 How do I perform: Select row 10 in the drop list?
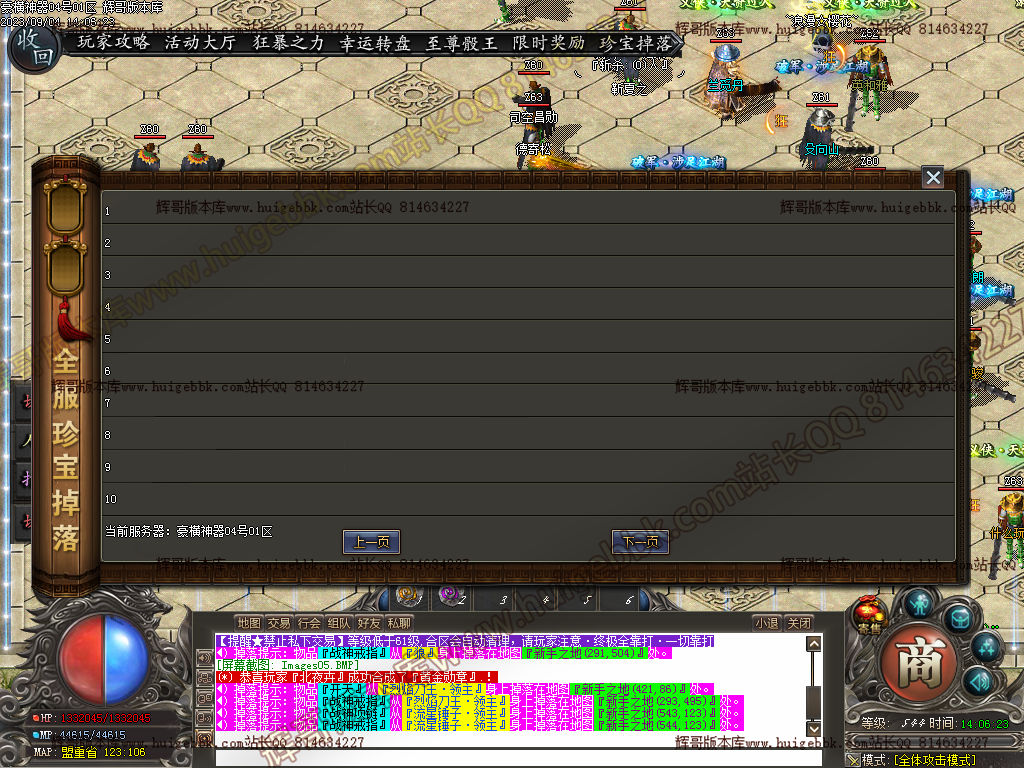pyautogui.click(x=528, y=498)
